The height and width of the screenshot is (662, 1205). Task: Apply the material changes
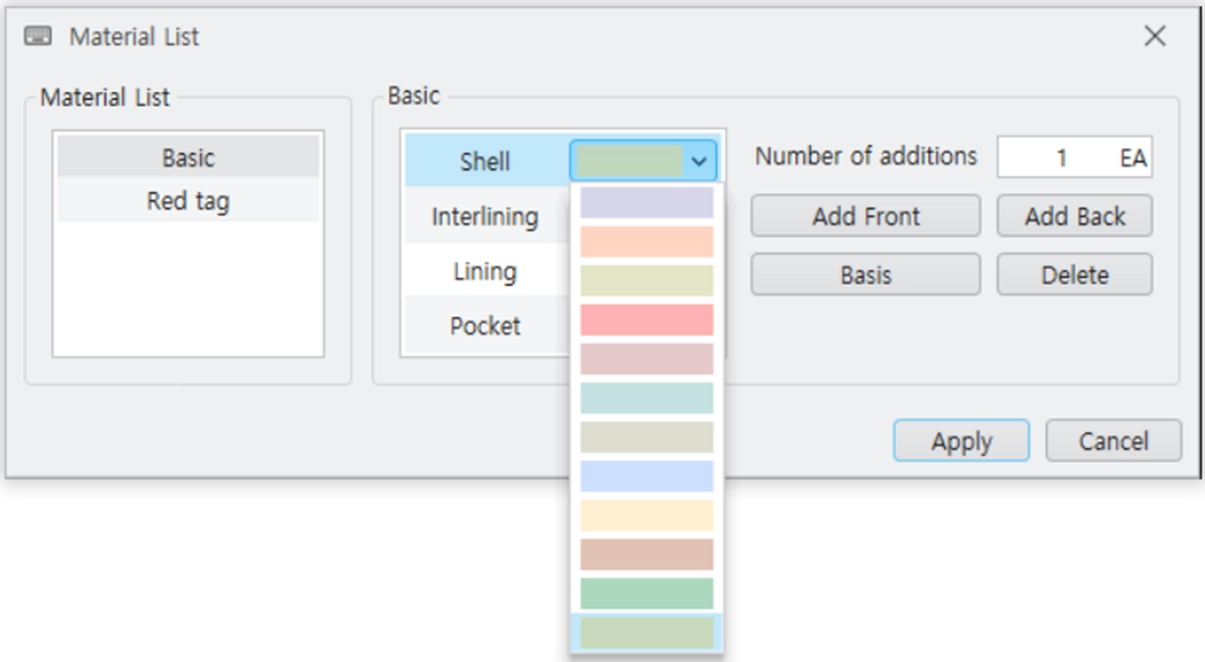[x=961, y=441]
